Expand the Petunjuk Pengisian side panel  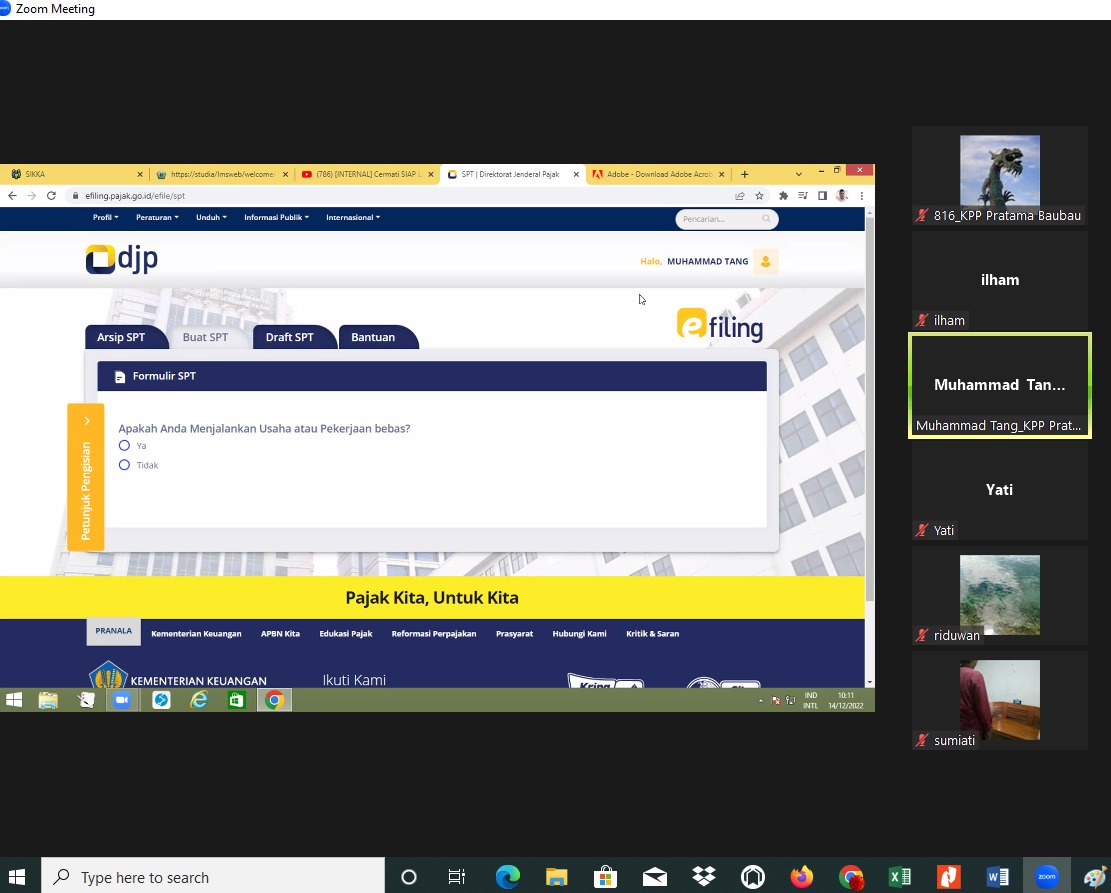click(x=86, y=477)
